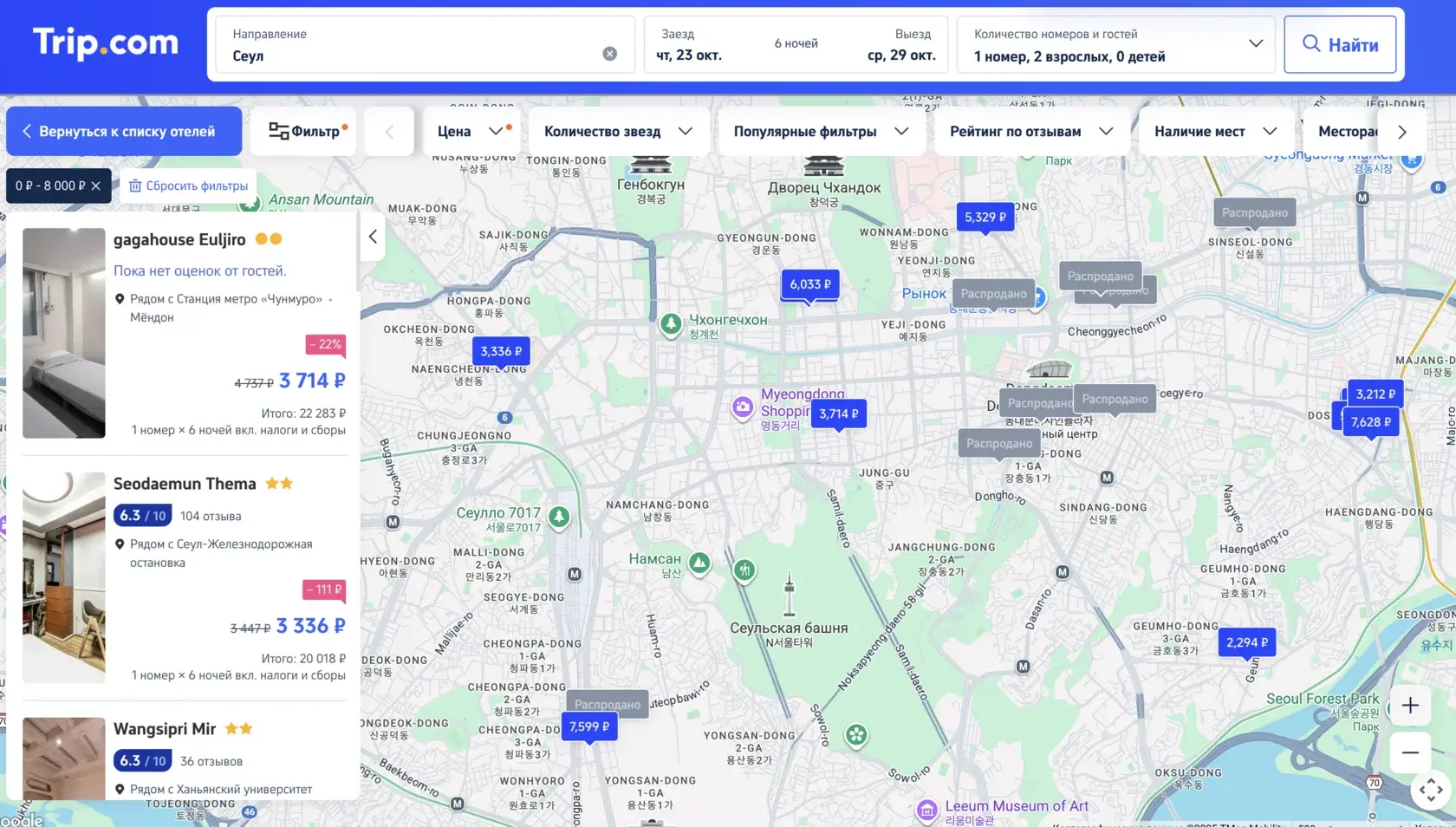Expand the Цена filter dropdown
The height and width of the screenshot is (827, 1456).
471,132
